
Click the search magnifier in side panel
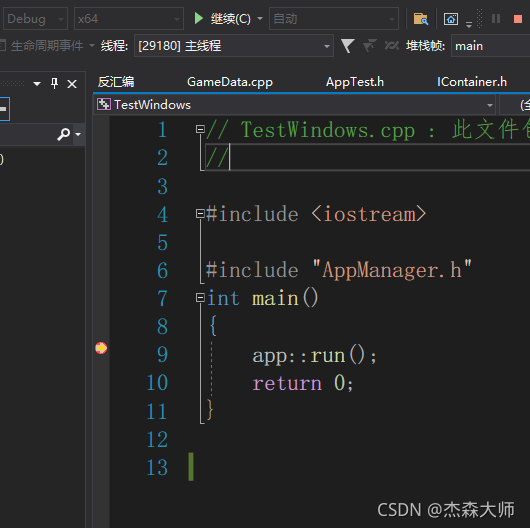tap(63, 134)
